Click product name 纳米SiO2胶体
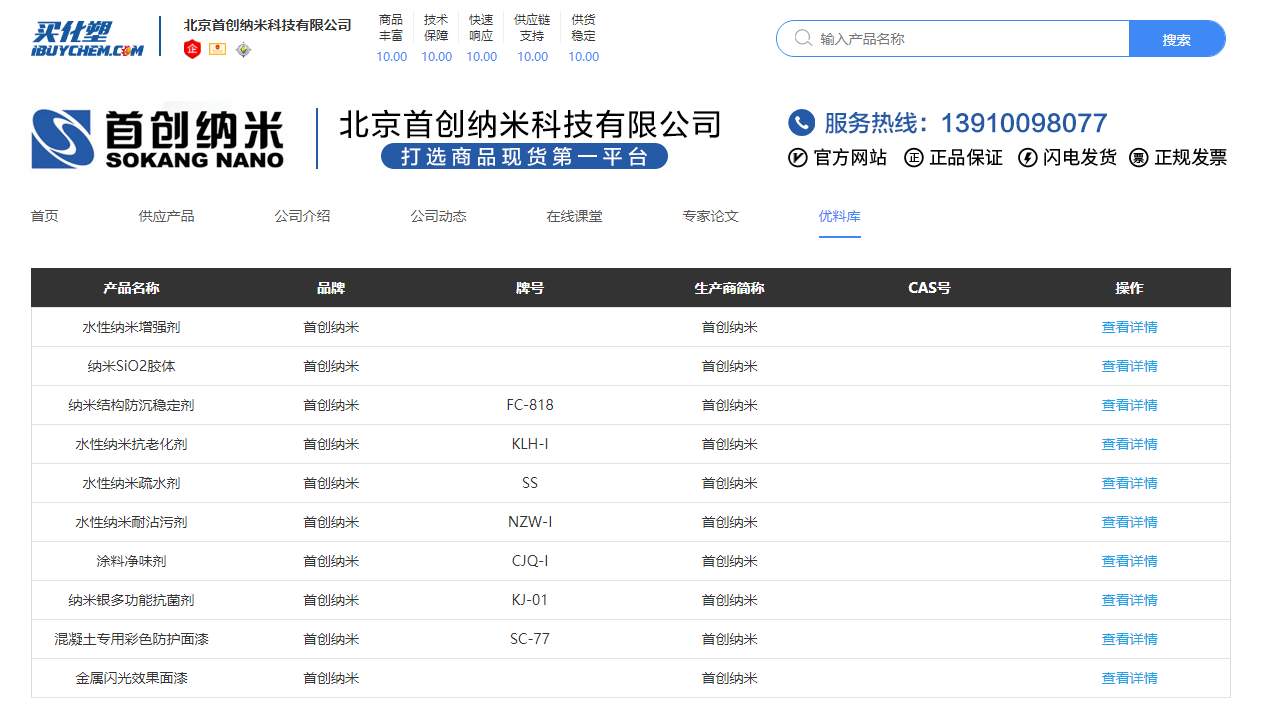 [x=131, y=366]
